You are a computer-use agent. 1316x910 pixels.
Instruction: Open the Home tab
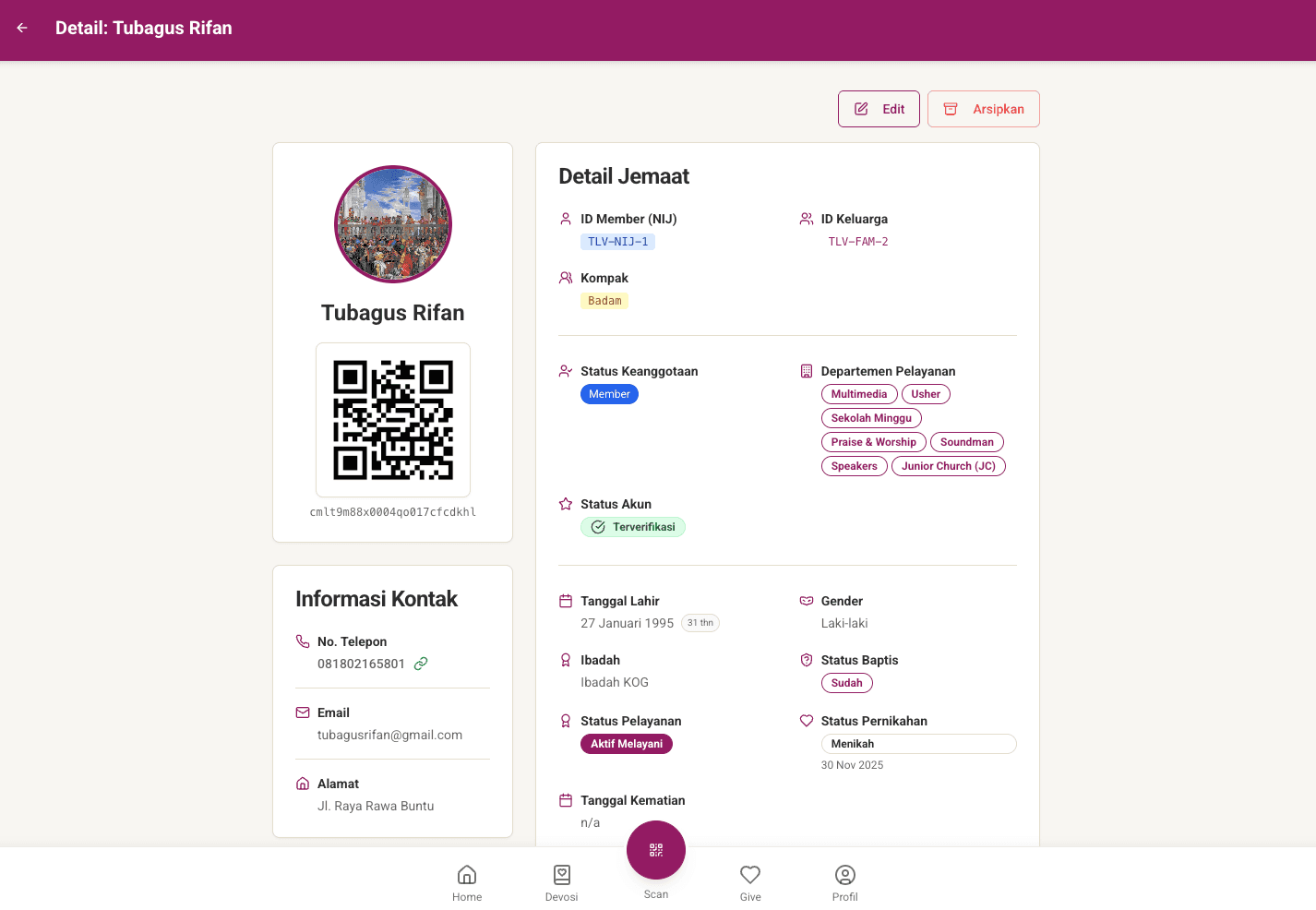[x=467, y=883]
